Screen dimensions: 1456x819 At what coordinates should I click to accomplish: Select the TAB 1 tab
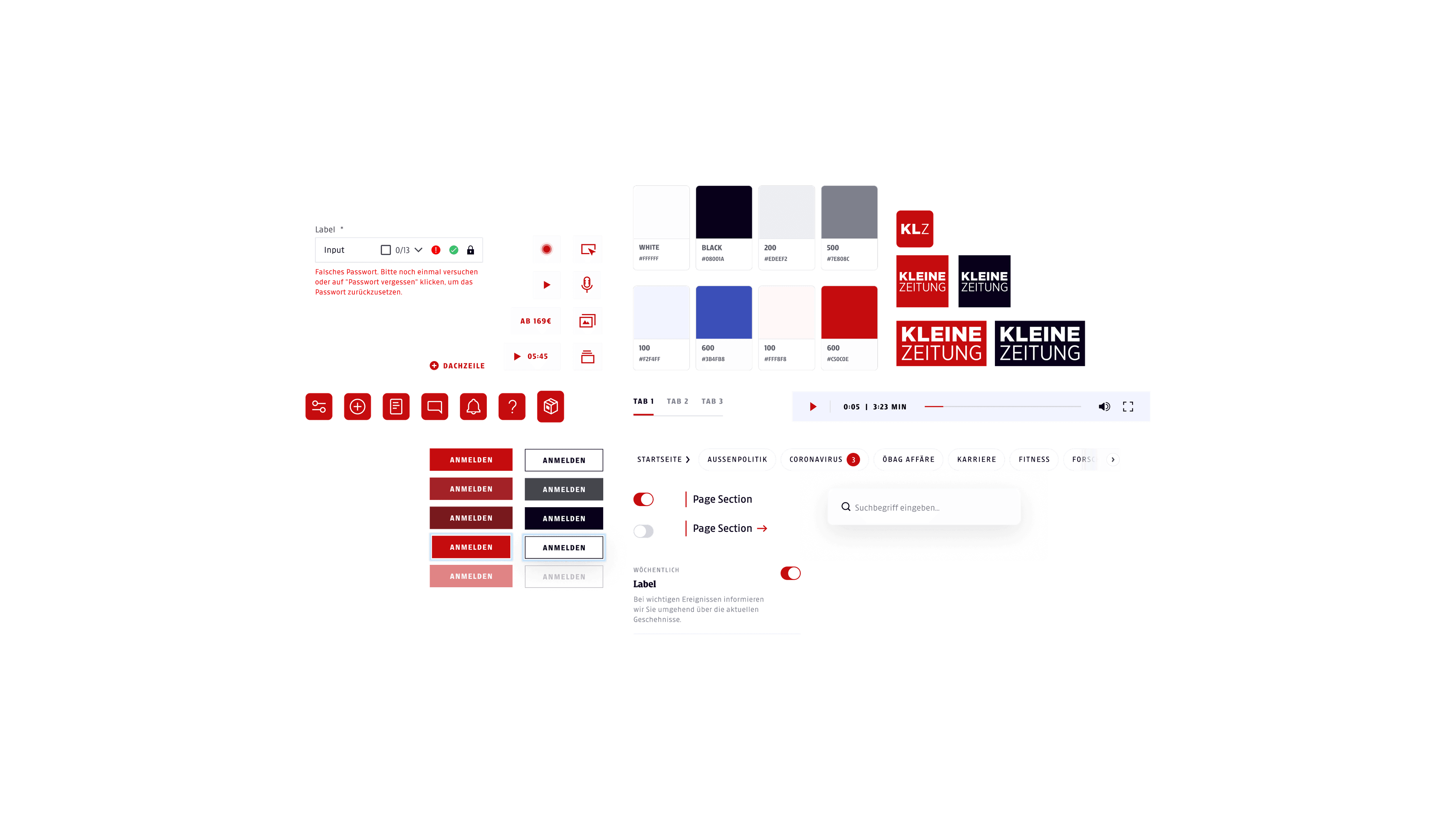(x=642, y=401)
